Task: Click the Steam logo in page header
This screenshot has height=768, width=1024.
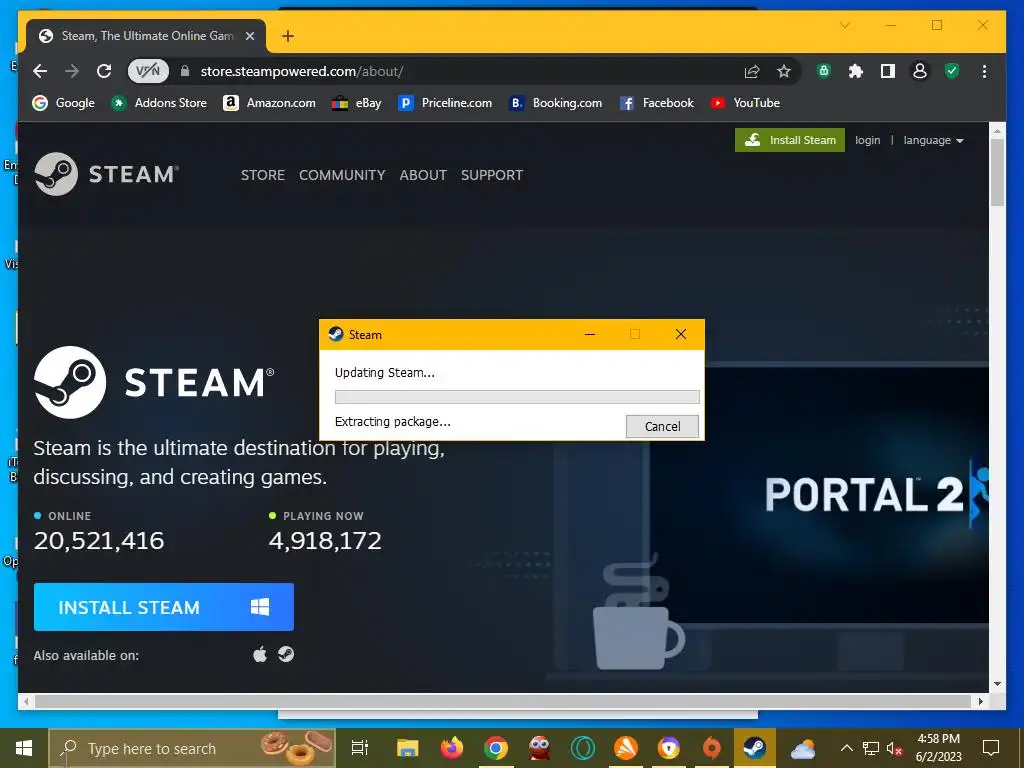Action: [106, 174]
